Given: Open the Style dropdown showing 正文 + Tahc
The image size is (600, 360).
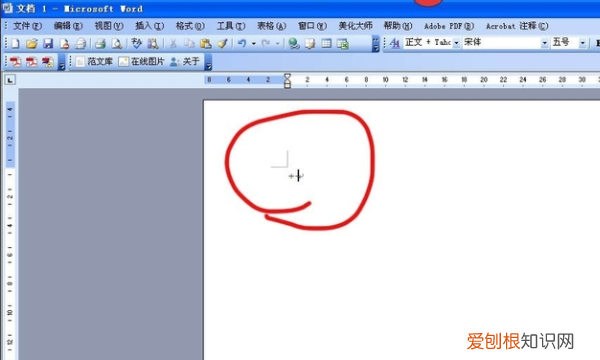Looking at the screenshot, I should pyautogui.click(x=457, y=43).
